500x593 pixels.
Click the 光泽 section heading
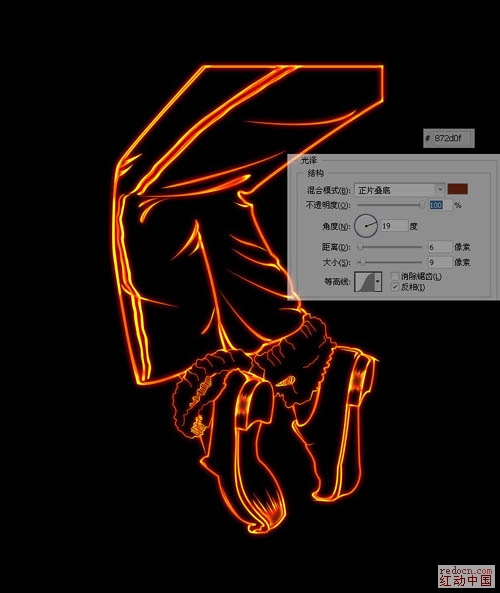(309, 160)
